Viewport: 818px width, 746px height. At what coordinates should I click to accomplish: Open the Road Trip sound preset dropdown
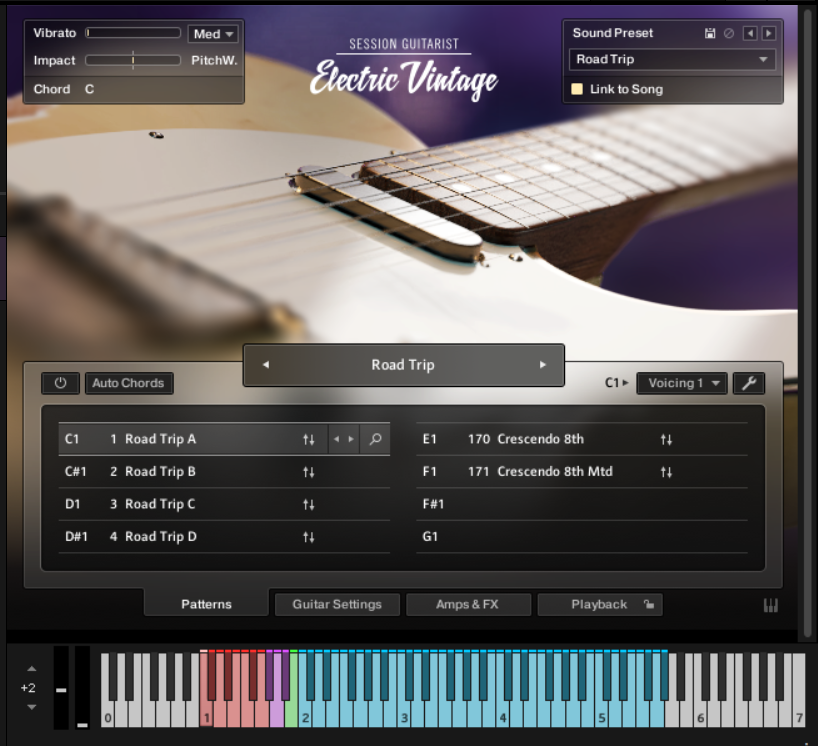pyautogui.click(x=672, y=59)
